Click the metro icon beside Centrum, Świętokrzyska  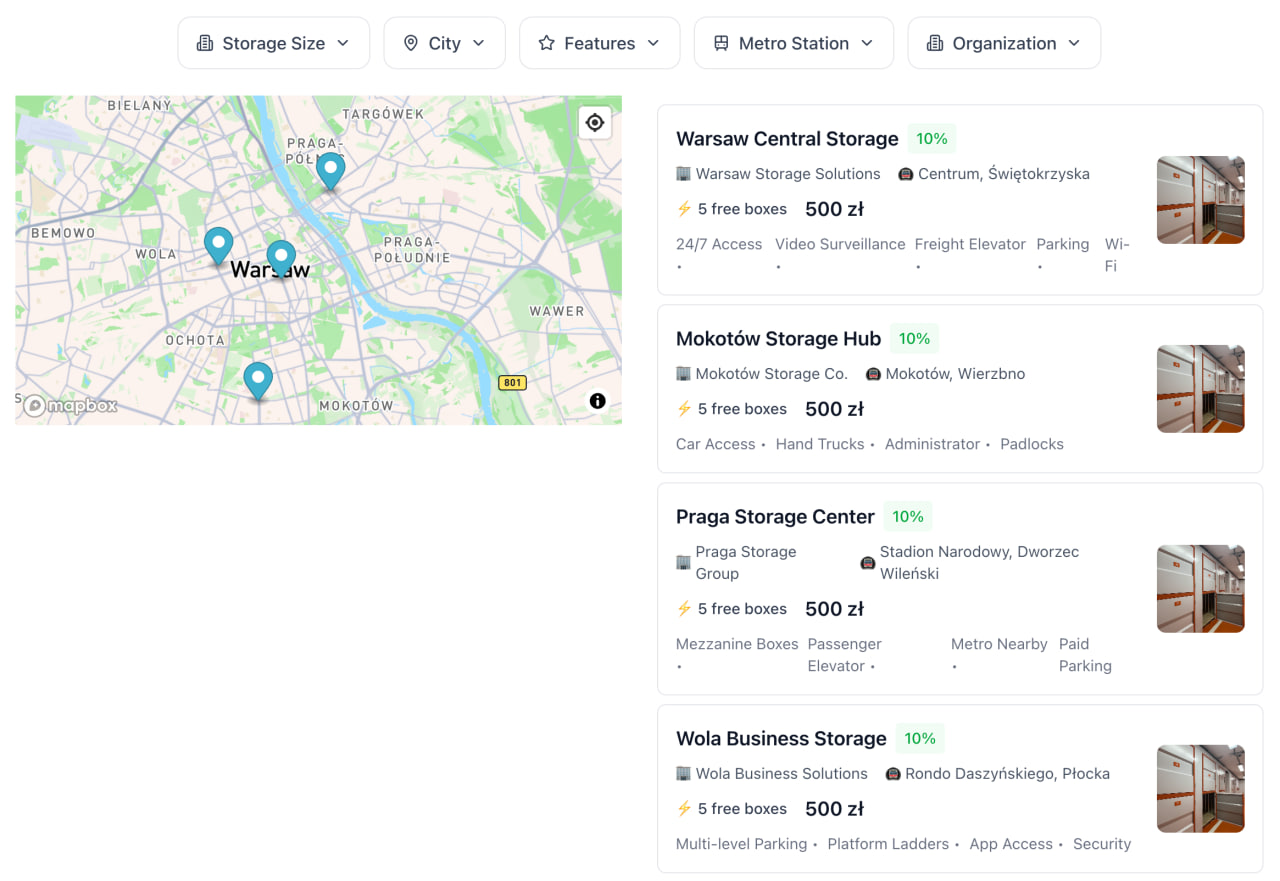point(905,174)
